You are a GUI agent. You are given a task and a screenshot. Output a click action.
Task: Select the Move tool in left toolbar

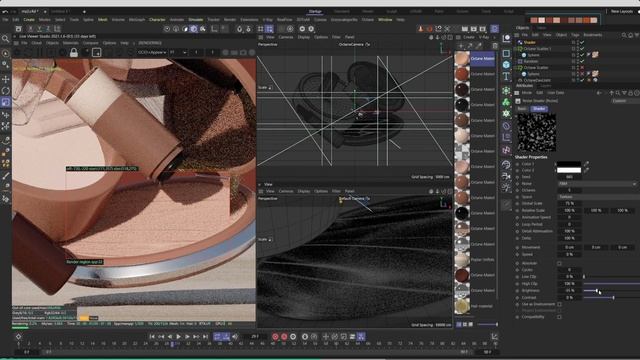click(6, 79)
